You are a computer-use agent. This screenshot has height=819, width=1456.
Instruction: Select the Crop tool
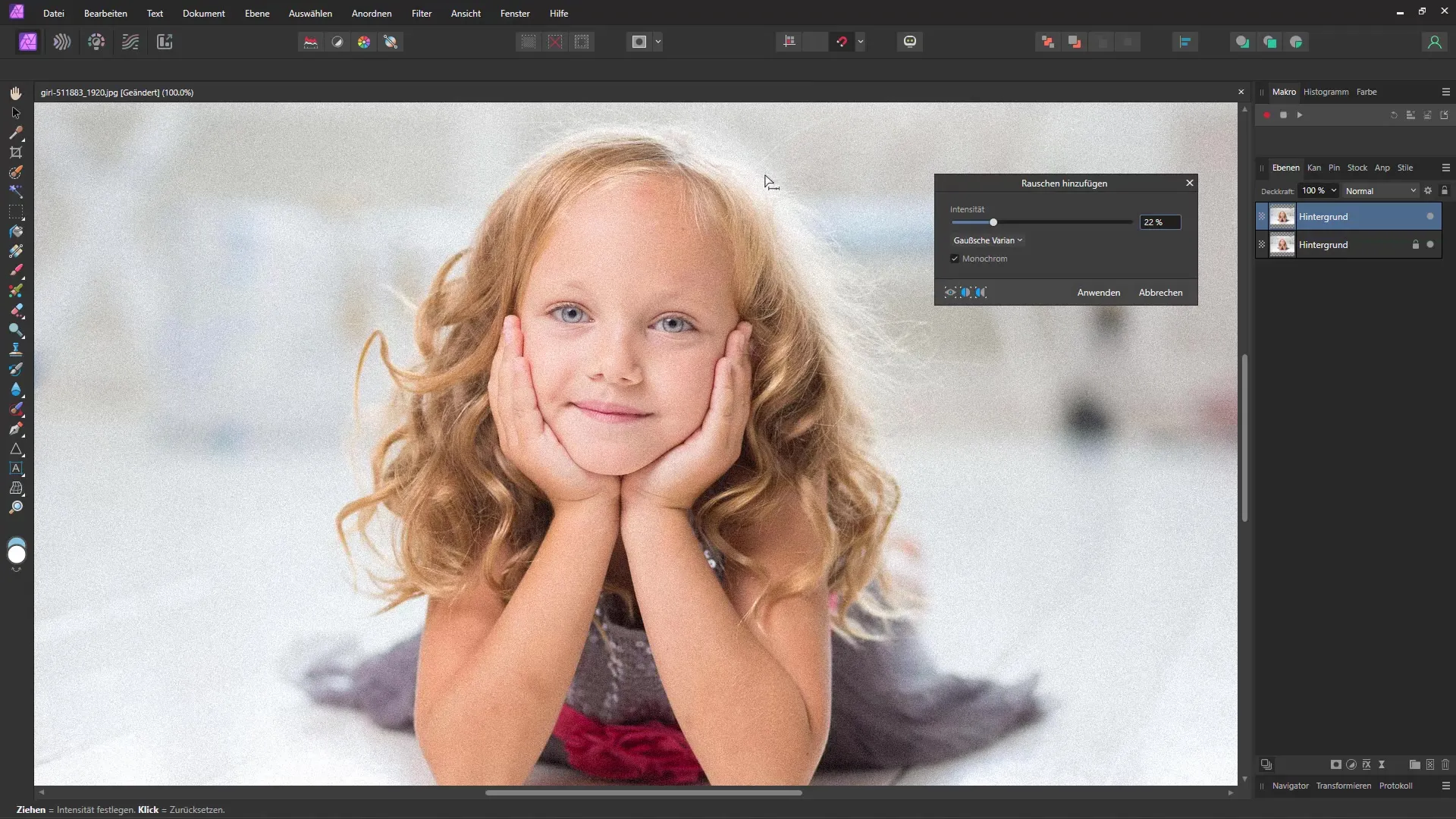tap(16, 152)
